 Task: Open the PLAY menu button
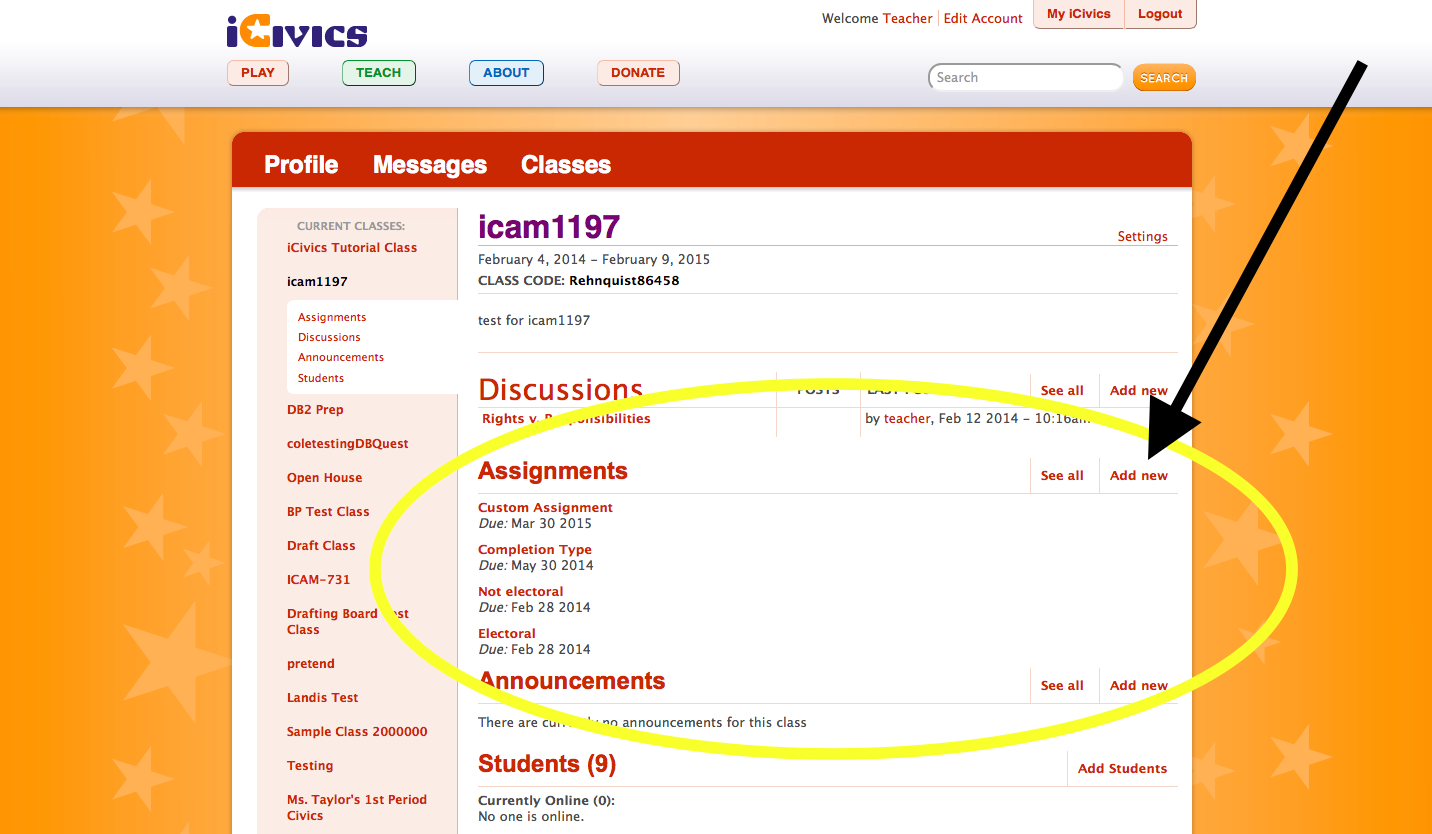pos(258,73)
